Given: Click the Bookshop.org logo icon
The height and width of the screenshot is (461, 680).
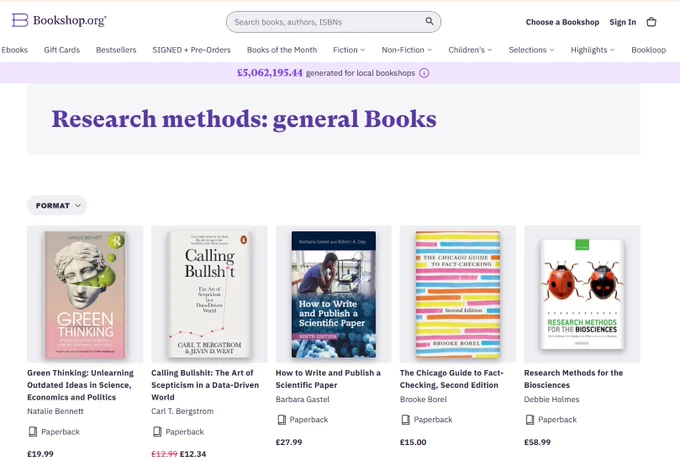Looking at the screenshot, I should pos(20,20).
